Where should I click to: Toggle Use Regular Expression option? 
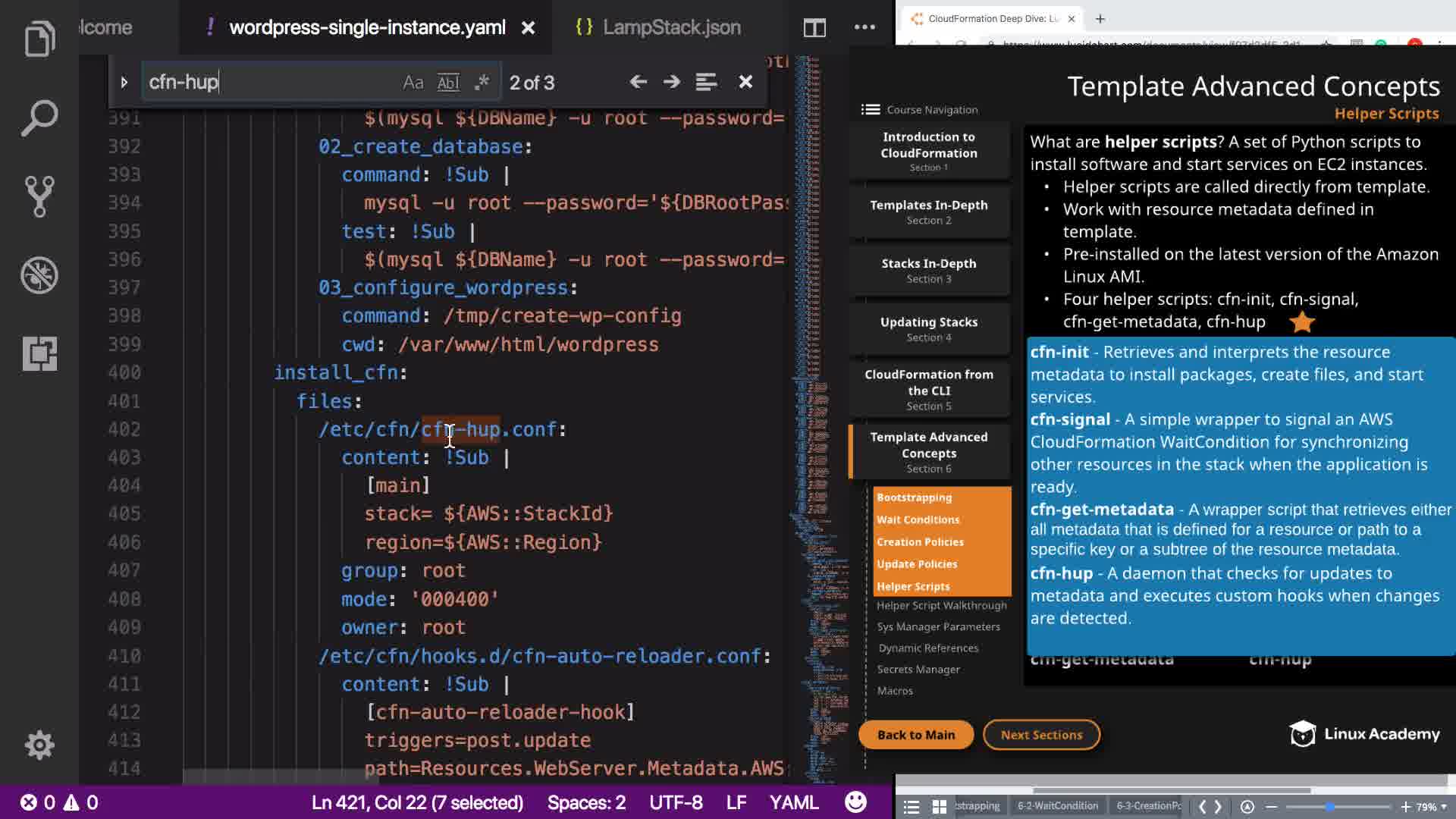482,82
